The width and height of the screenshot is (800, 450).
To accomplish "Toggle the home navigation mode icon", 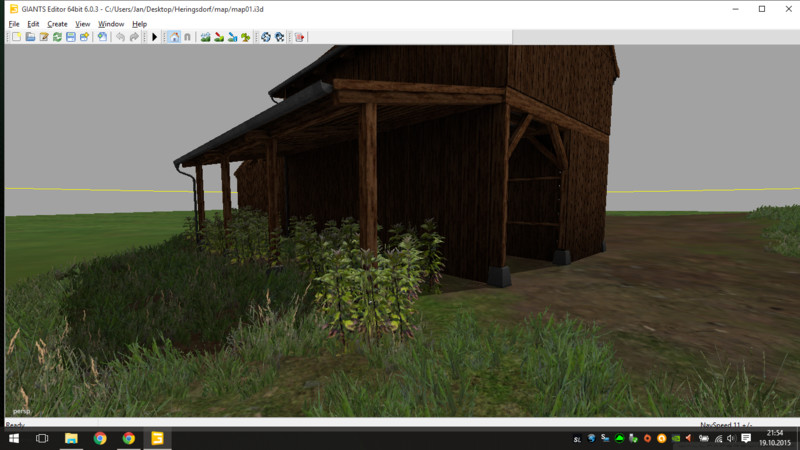I will 174,37.
